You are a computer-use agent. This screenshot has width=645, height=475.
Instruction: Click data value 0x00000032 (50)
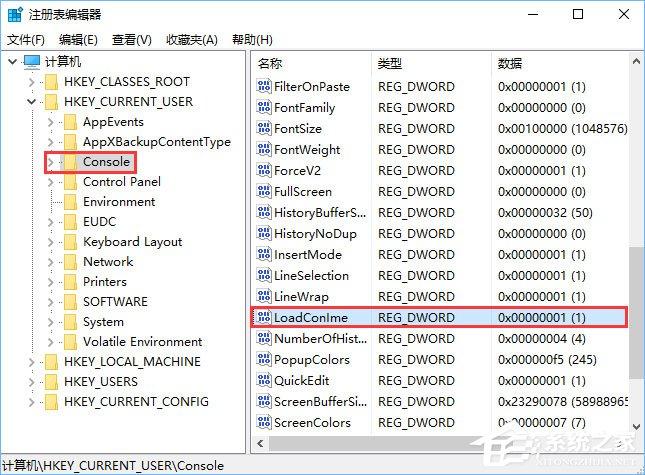(545, 213)
